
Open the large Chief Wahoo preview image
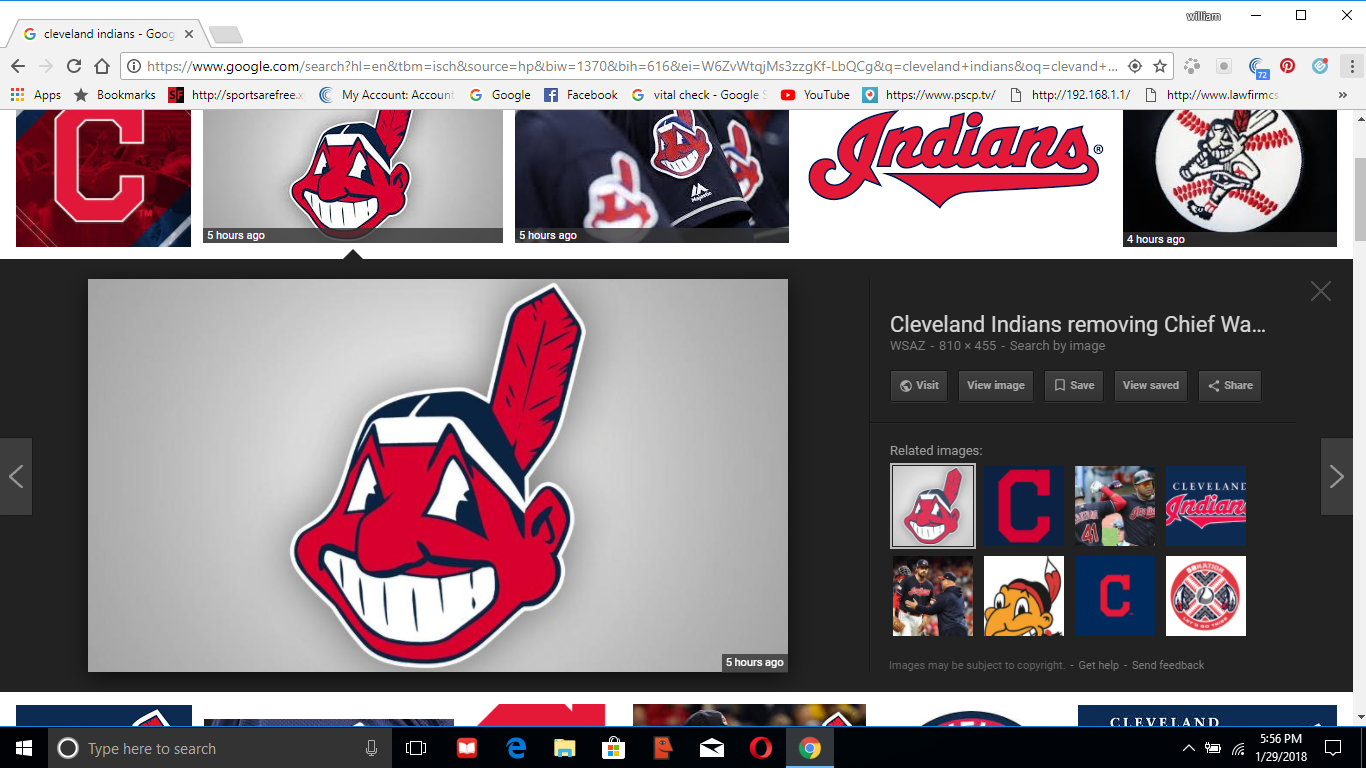coord(438,475)
